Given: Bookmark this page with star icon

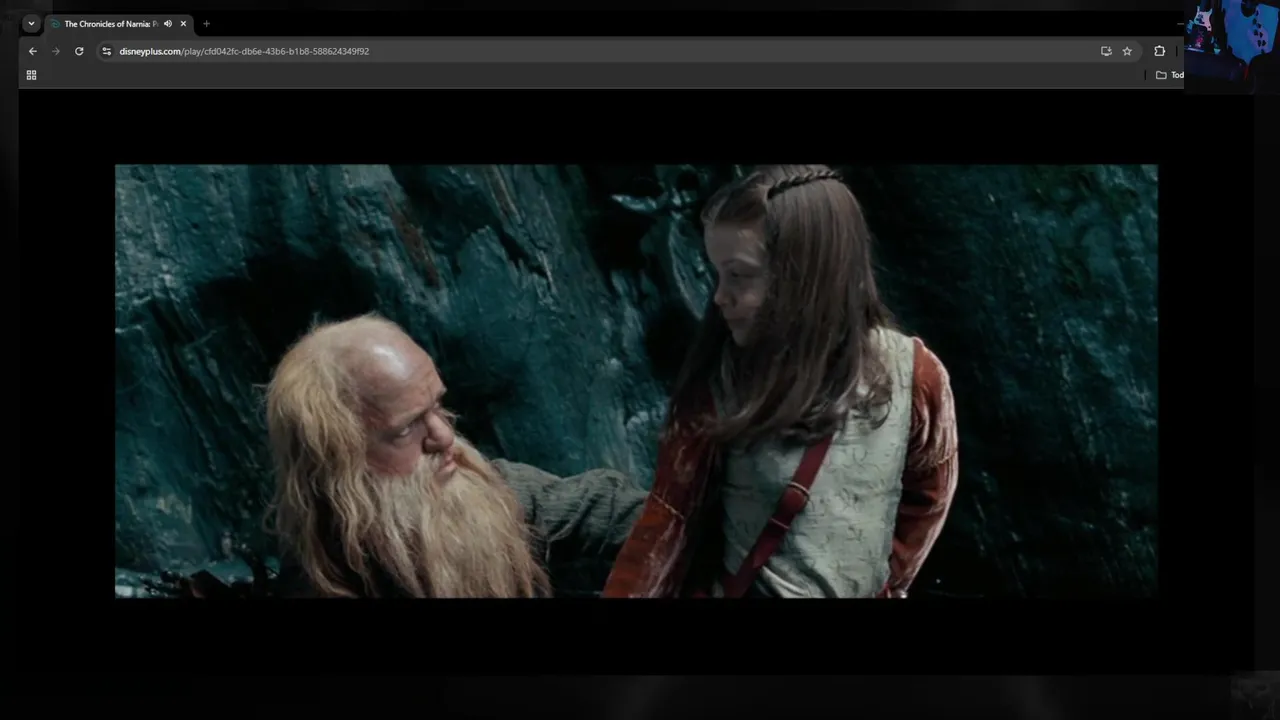Looking at the screenshot, I should click(x=1127, y=51).
